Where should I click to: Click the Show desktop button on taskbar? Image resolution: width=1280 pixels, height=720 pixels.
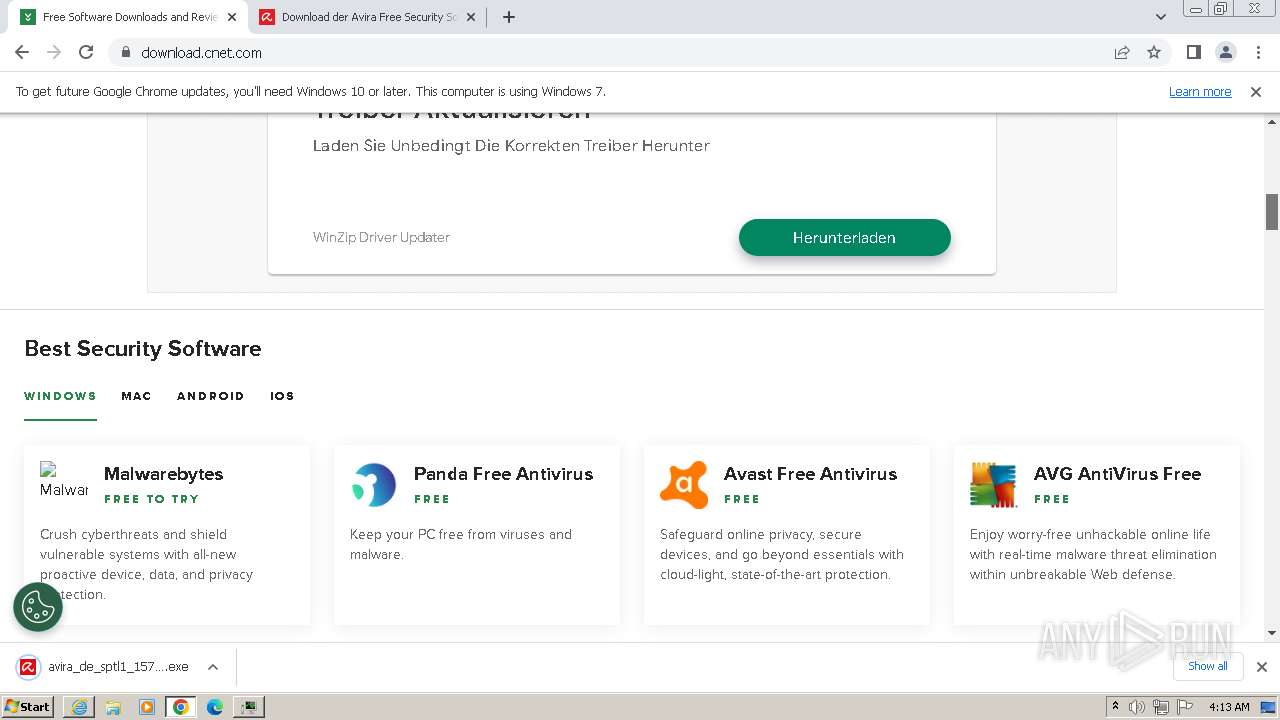(1270, 707)
